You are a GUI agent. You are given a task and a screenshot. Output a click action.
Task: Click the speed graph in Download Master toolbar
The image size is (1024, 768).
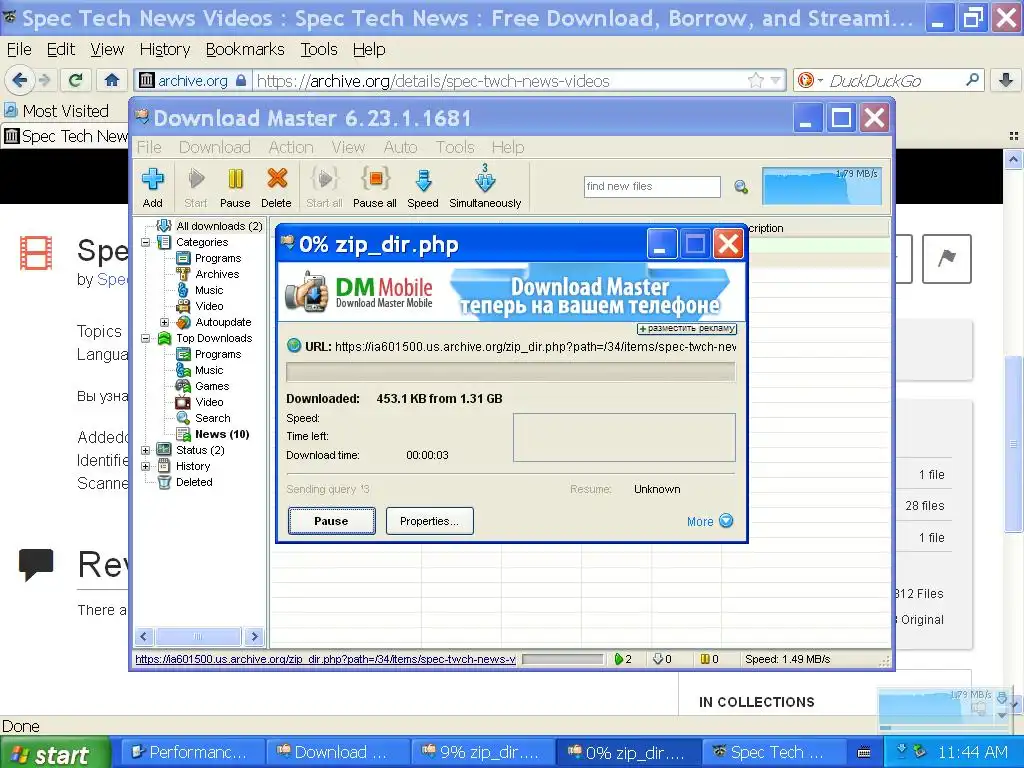click(822, 186)
